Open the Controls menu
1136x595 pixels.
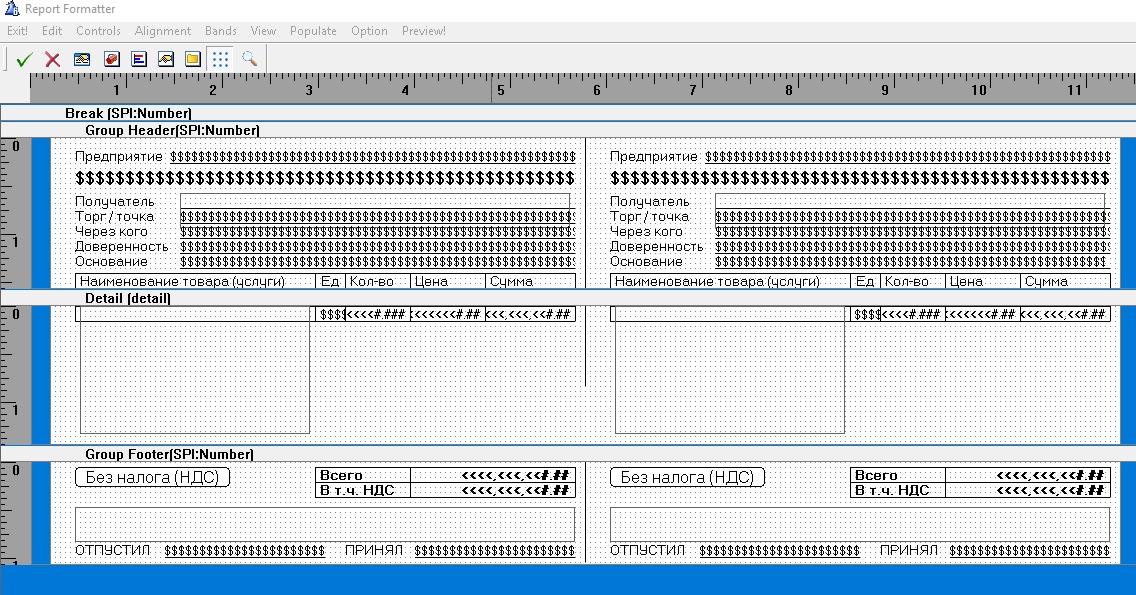coord(98,31)
